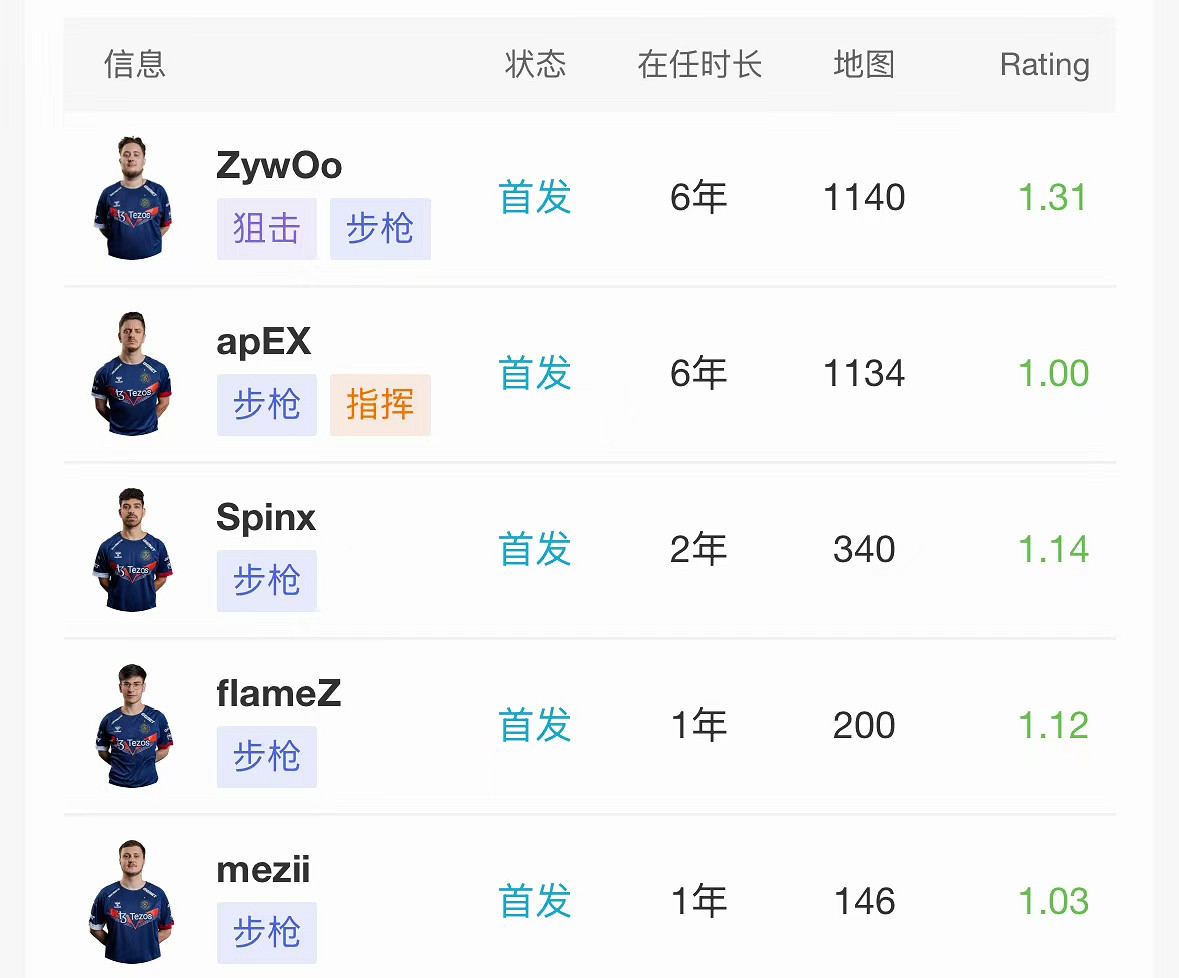
Task: Click ZywOo's player photo
Action: coord(132,198)
